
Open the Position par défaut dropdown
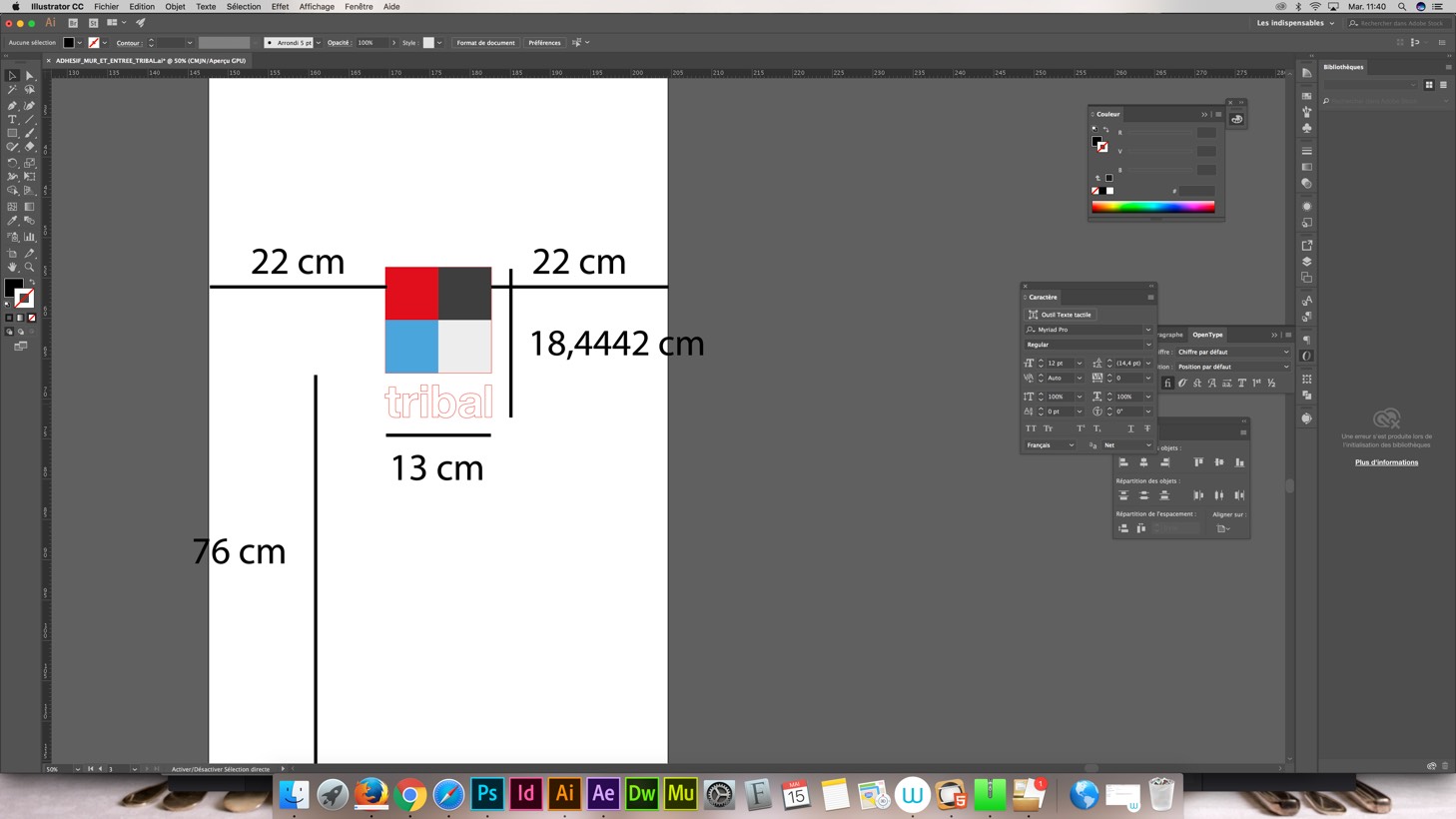pos(1232,367)
